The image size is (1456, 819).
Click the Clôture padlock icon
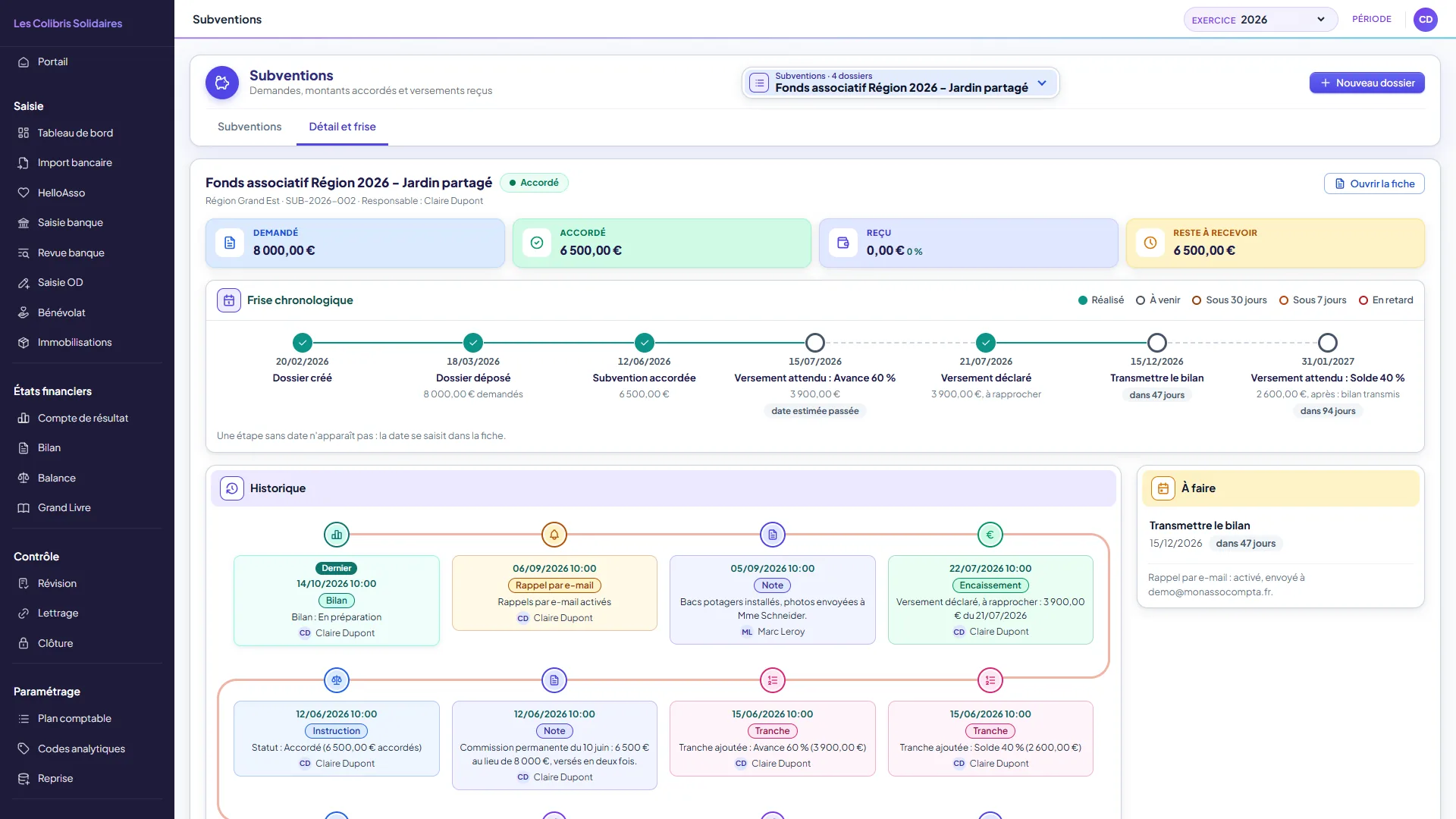(x=24, y=643)
